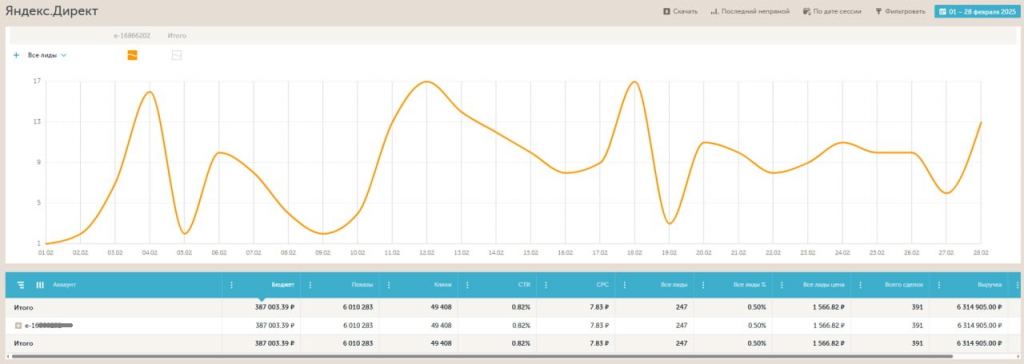Click the Все лиды цена column header
Viewport: 1024px width, 364px height.
[x=825, y=285]
